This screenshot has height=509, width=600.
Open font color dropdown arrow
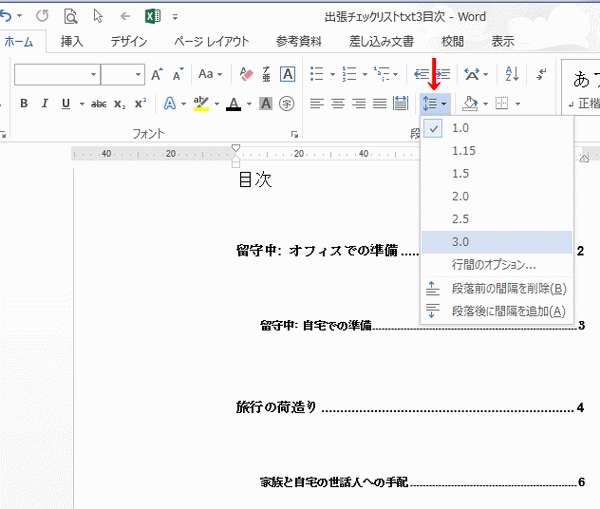pyautogui.click(x=249, y=104)
